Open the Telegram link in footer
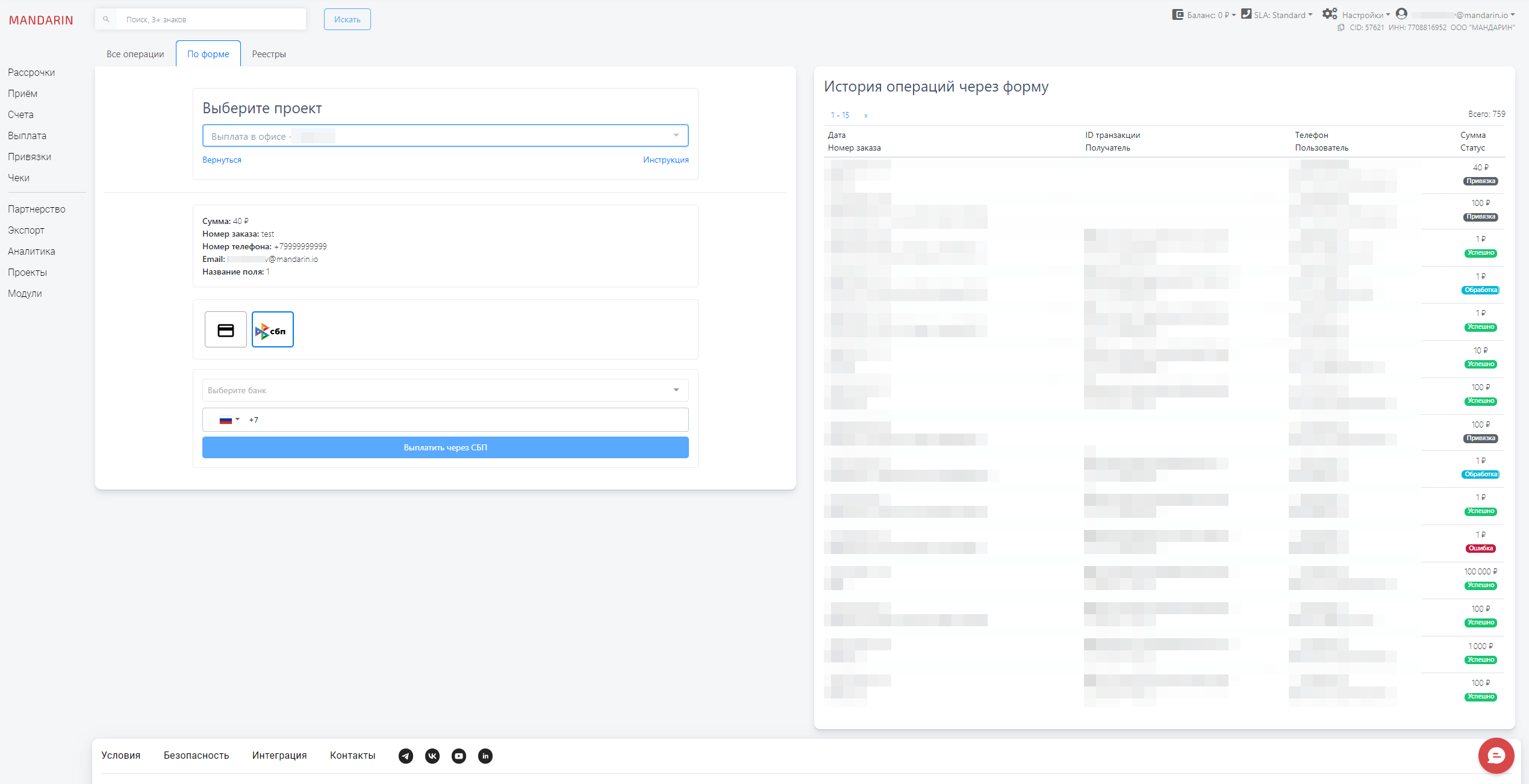 (406, 756)
